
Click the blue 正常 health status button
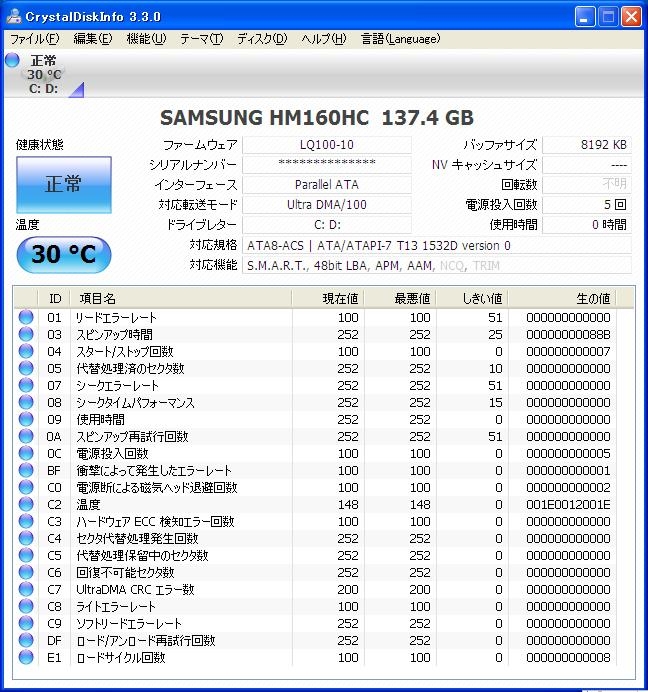coord(64,184)
